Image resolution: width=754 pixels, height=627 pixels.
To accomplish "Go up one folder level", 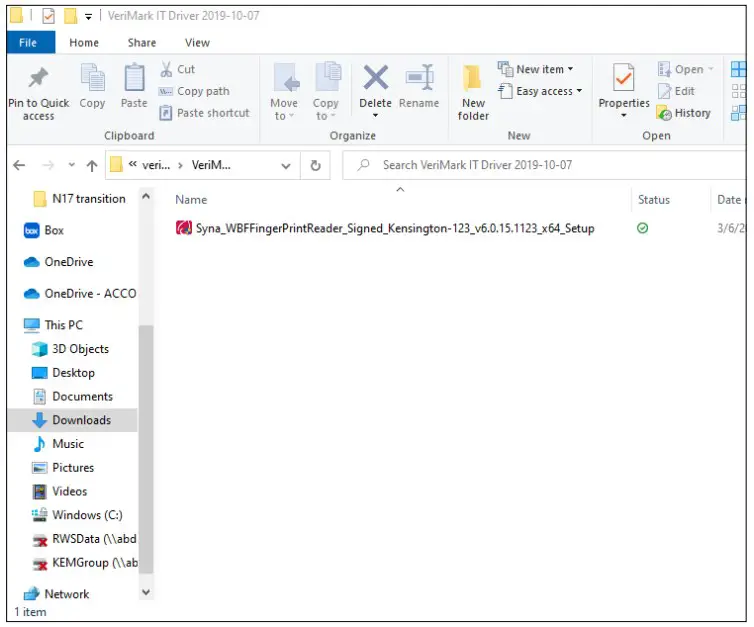I will pos(92,165).
